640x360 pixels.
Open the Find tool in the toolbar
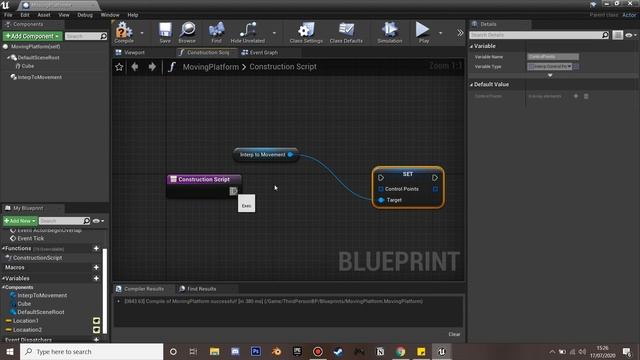tap(216, 32)
